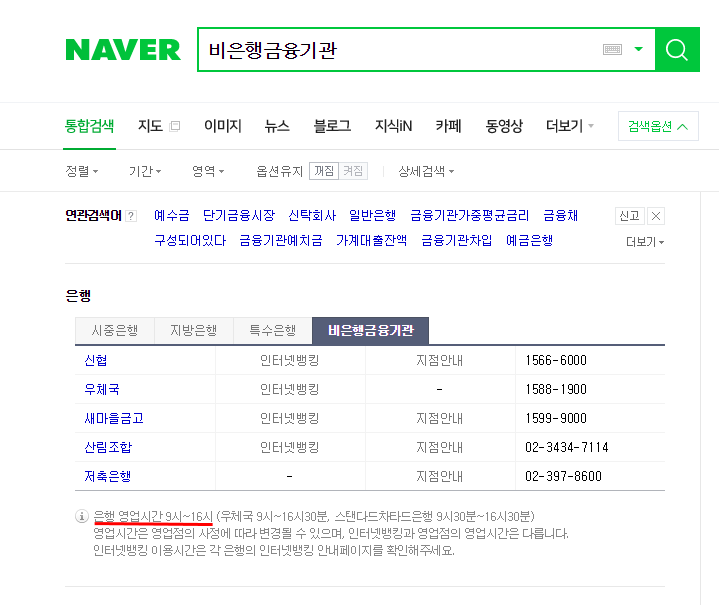This screenshot has height=605, width=719.
Task: Open the 산림조합 link
Action: 108,447
